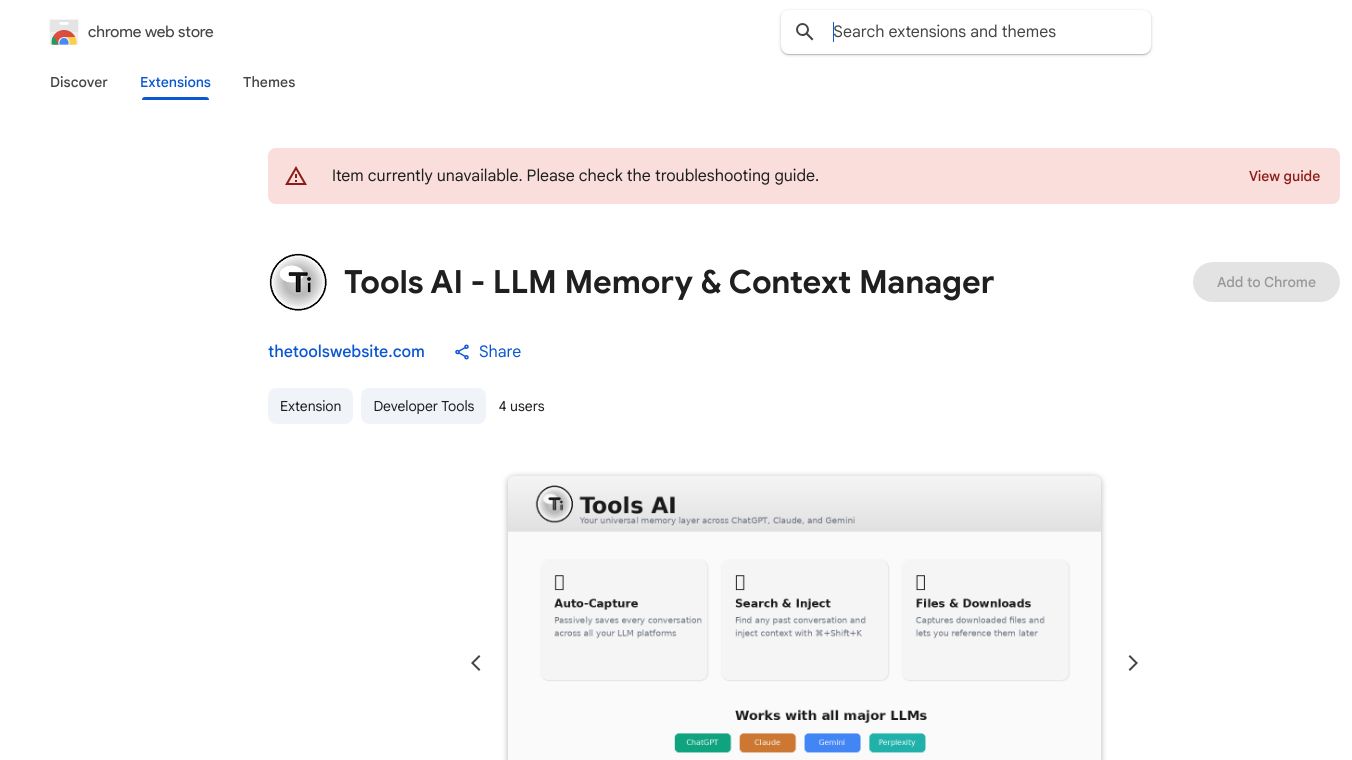Click the Add to Chrome button
This screenshot has height=760, width=1352.
point(1266,282)
